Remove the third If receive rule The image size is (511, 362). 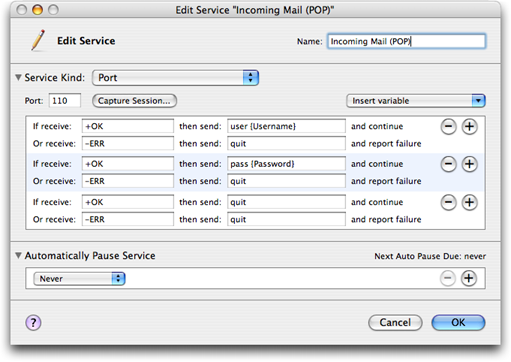(x=448, y=202)
